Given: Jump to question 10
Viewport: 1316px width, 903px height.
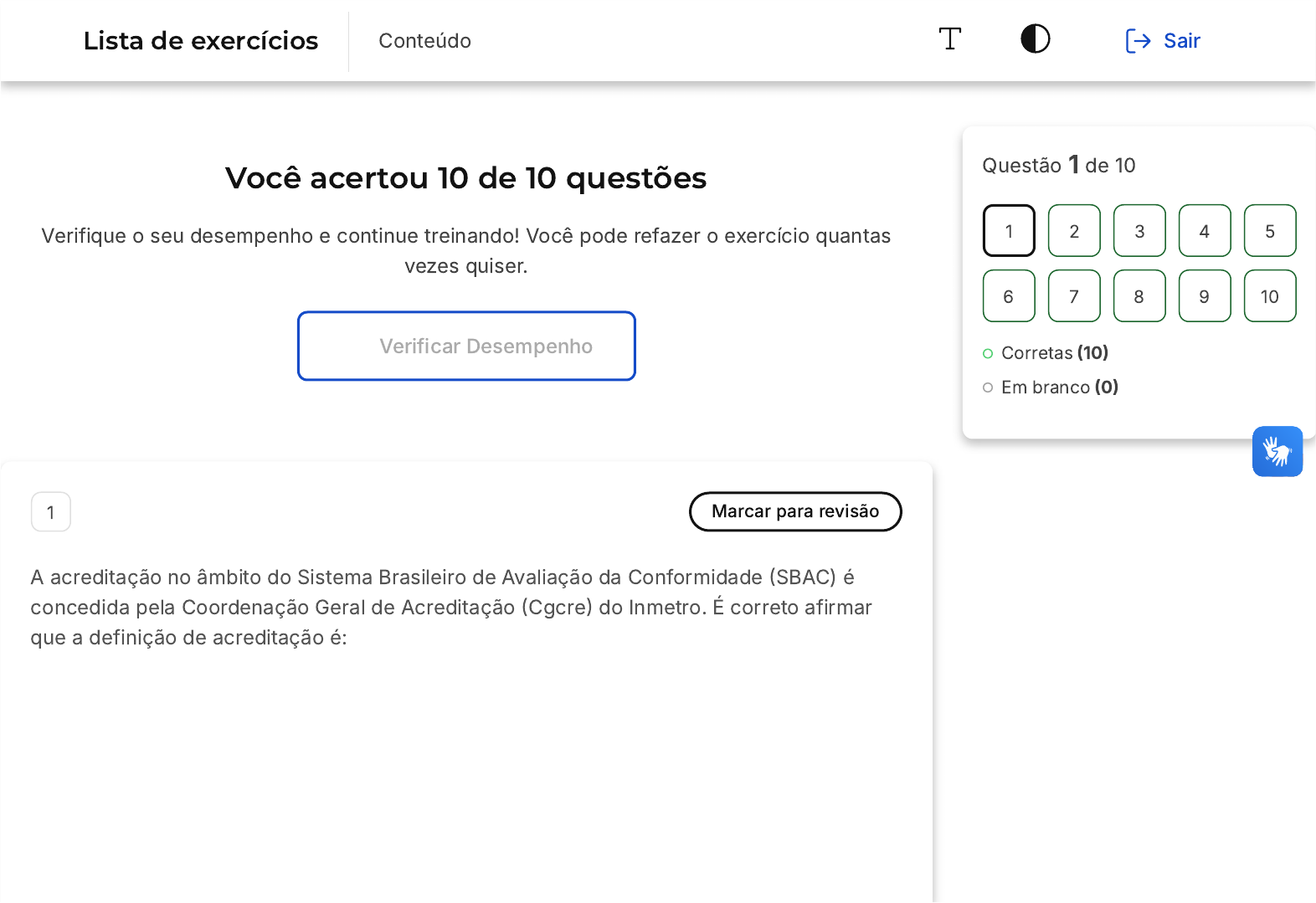Looking at the screenshot, I should 1270,296.
